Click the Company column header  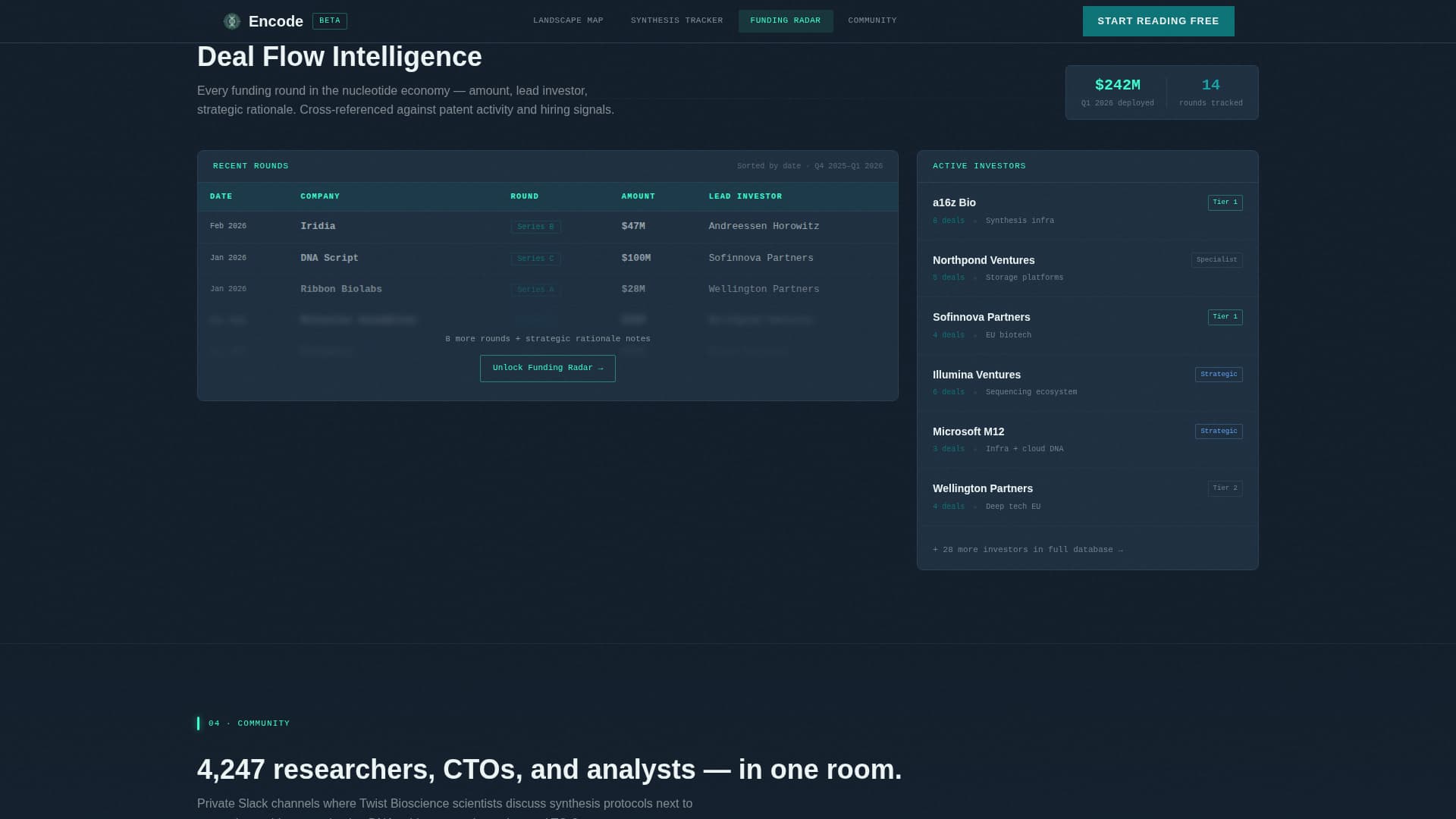click(320, 196)
